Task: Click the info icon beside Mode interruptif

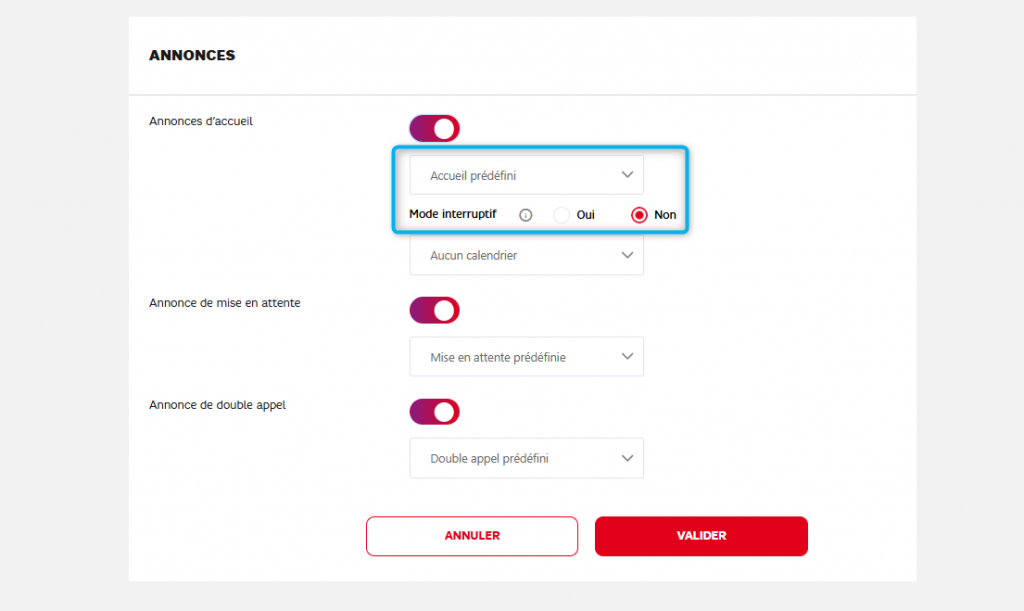Action: (526, 215)
